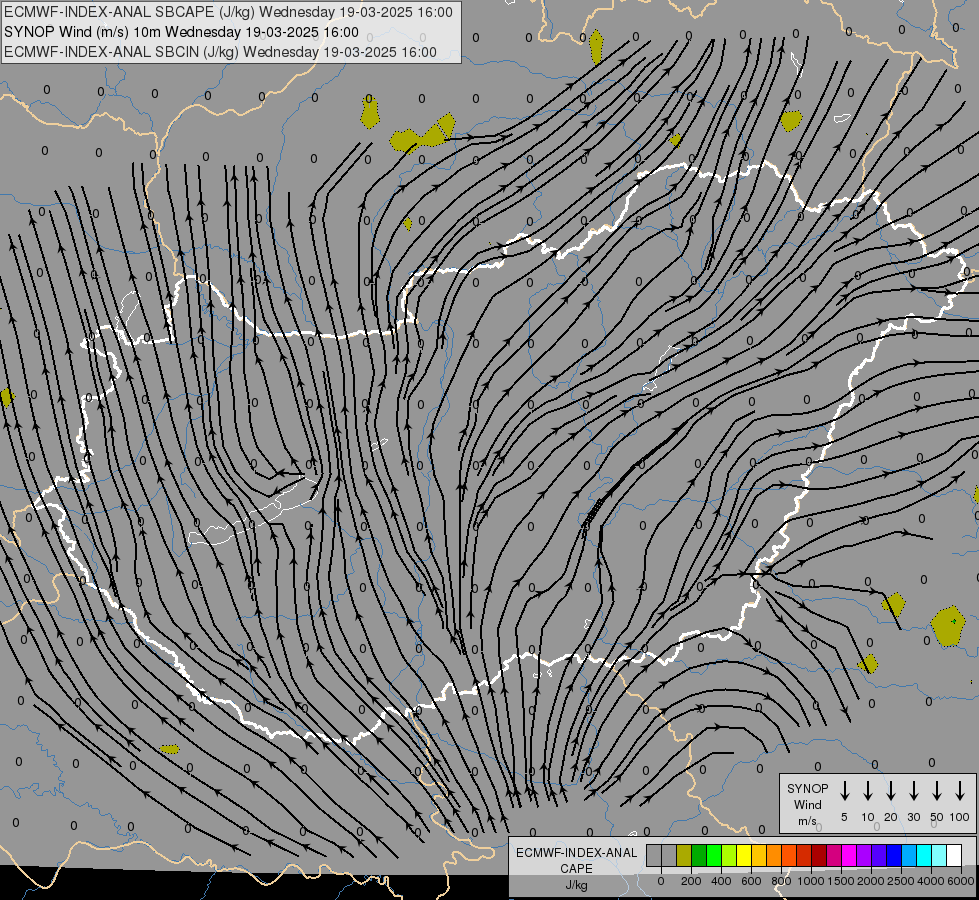This screenshot has width=979, height=900.
Task: Click the olive CAPE patch with green dot
Action: pos(948,626)
